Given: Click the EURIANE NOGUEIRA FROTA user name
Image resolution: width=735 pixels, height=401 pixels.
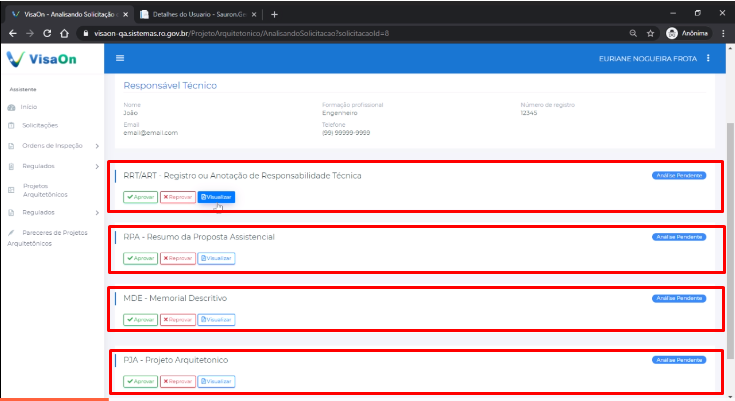Looking at the screenshot, I should tap(648, 59).
